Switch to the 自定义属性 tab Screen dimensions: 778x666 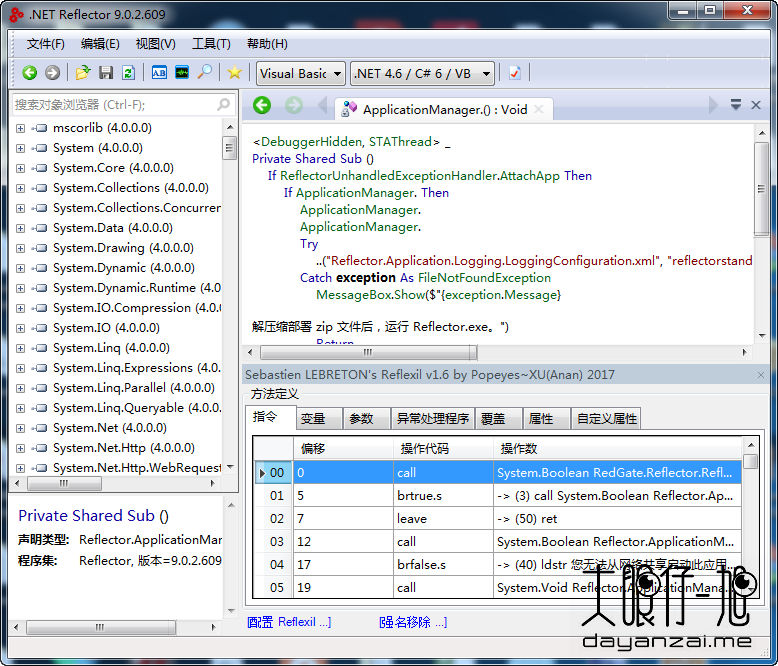pos(606,419)
